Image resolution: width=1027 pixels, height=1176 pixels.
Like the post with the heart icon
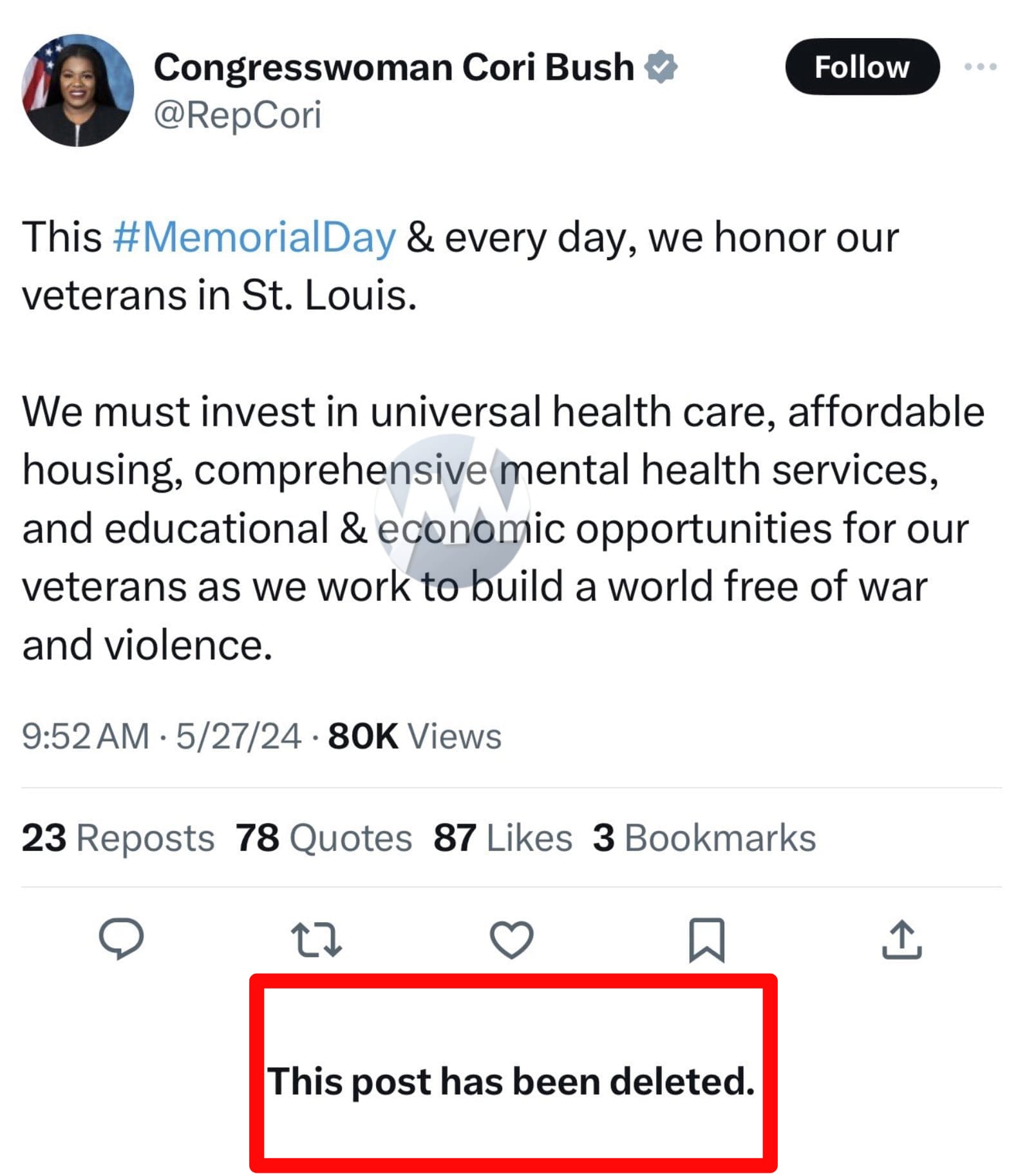click(511, 940)
